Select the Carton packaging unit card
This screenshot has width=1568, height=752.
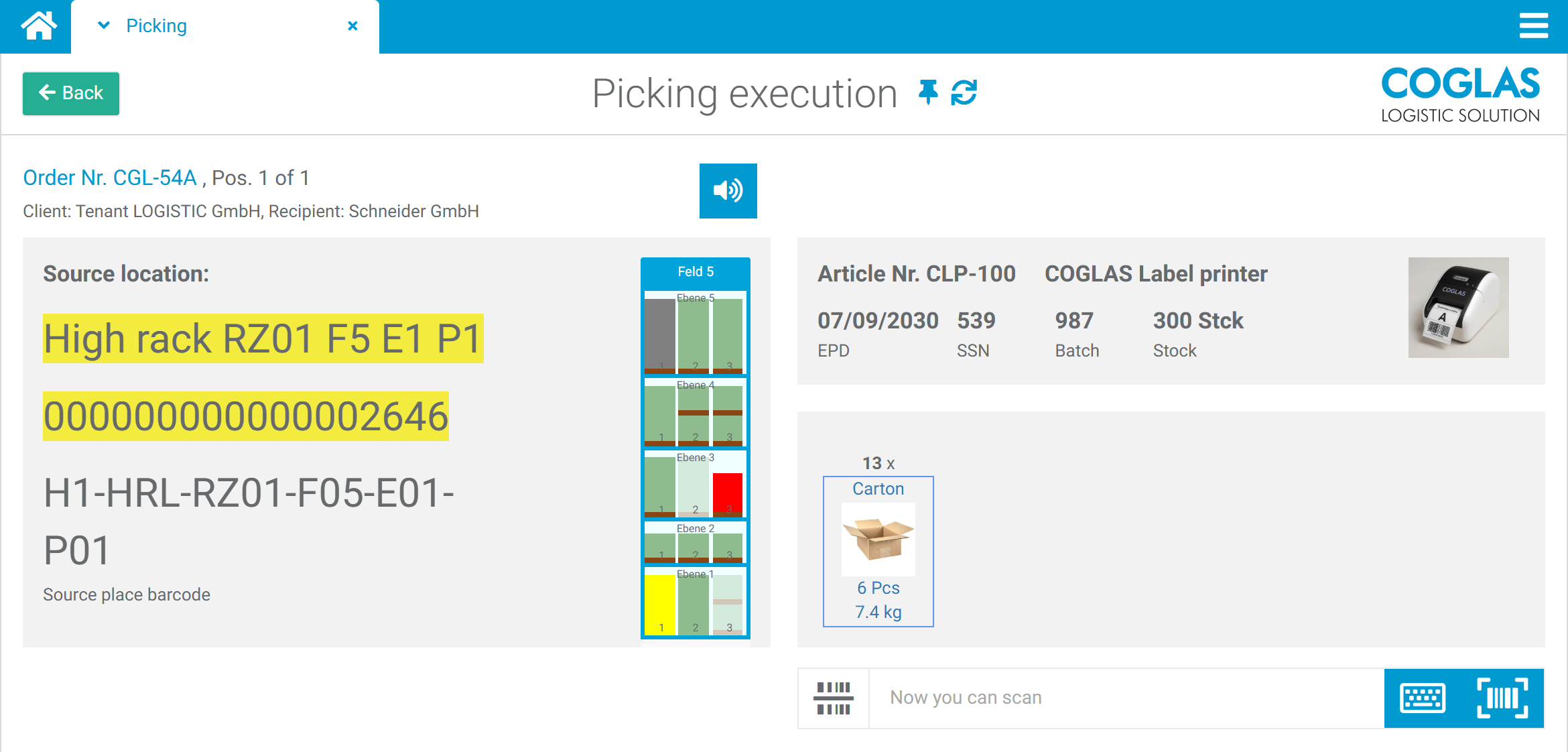[878, 551]
